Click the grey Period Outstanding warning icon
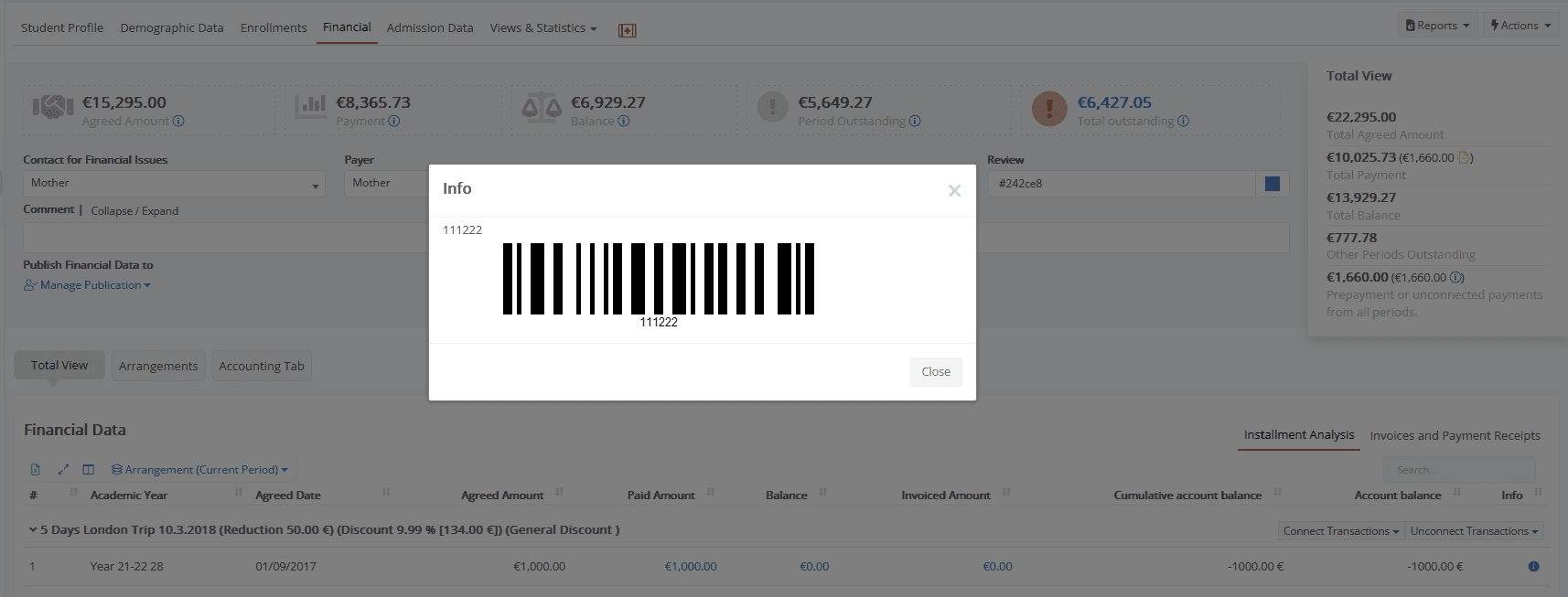Image resolution: width=1568 pixels, height=597 pixels. point(773,107)
